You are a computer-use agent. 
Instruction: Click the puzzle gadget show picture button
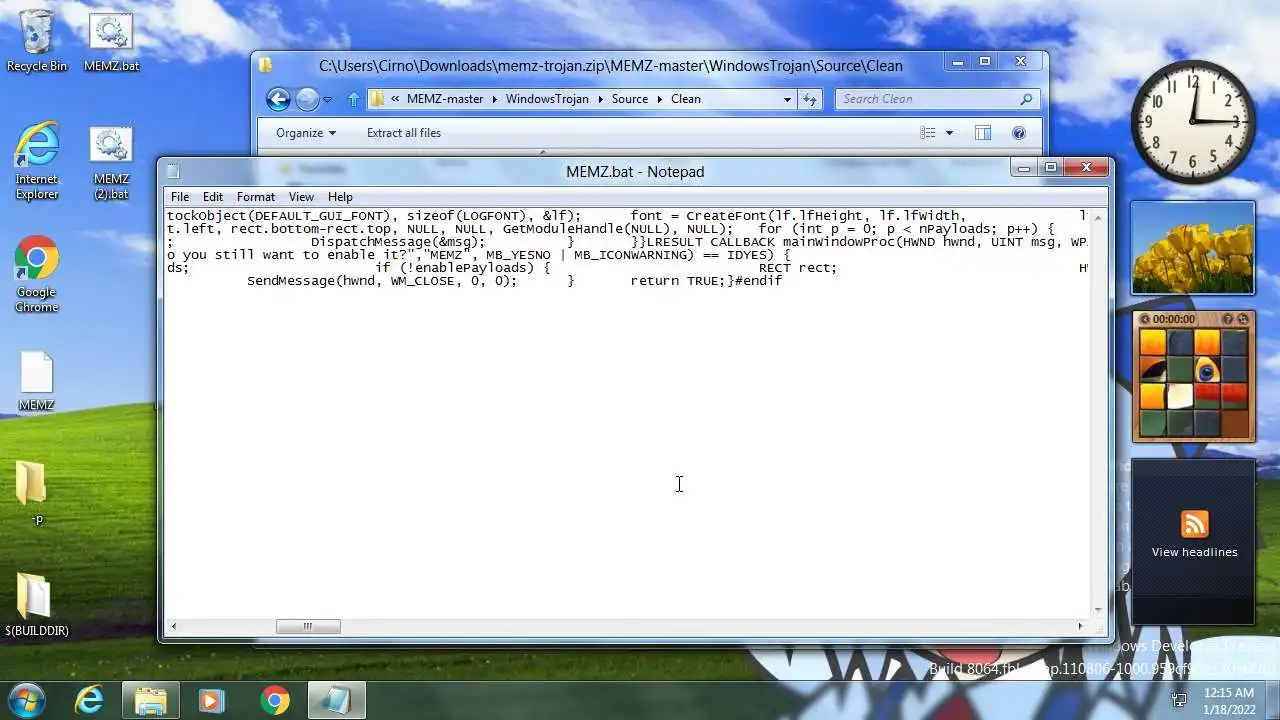1228,319
